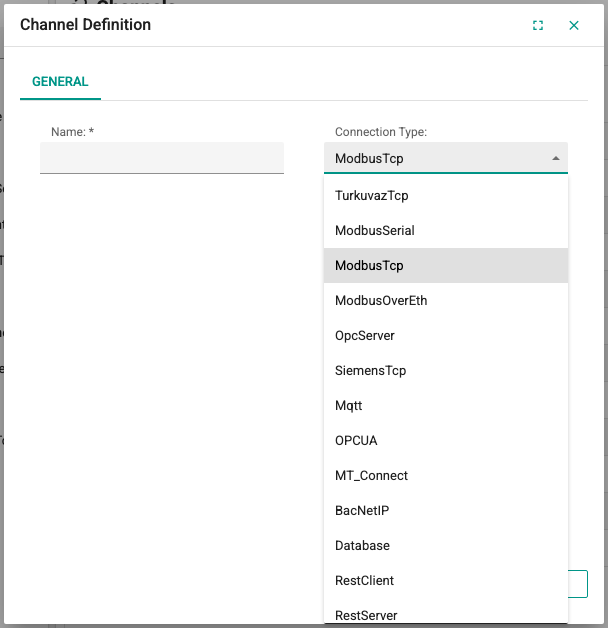Select the highlighted ModbusTcp list option

click(x=446, y=266)
